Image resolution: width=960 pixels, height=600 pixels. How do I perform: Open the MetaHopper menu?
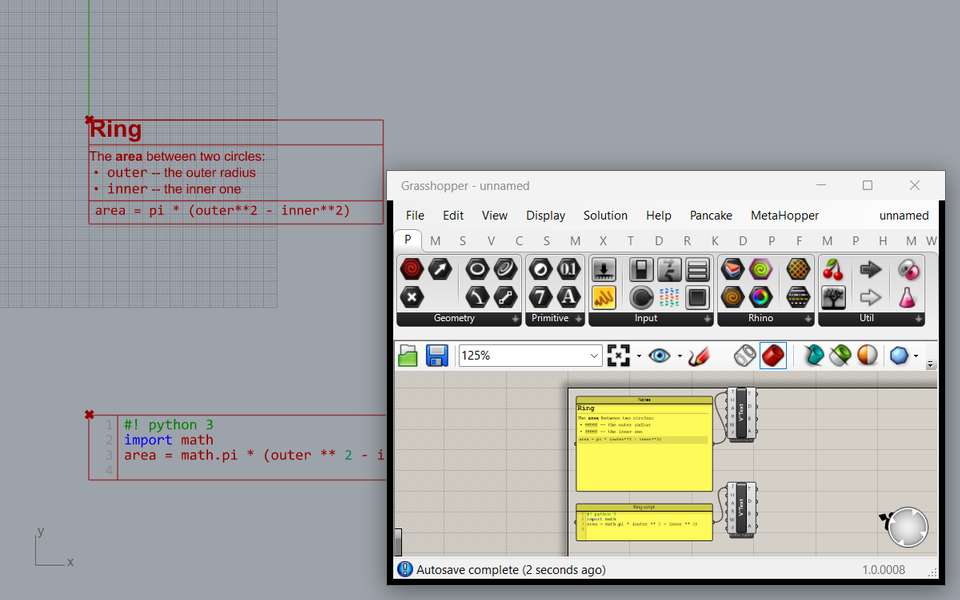[785, 216]
